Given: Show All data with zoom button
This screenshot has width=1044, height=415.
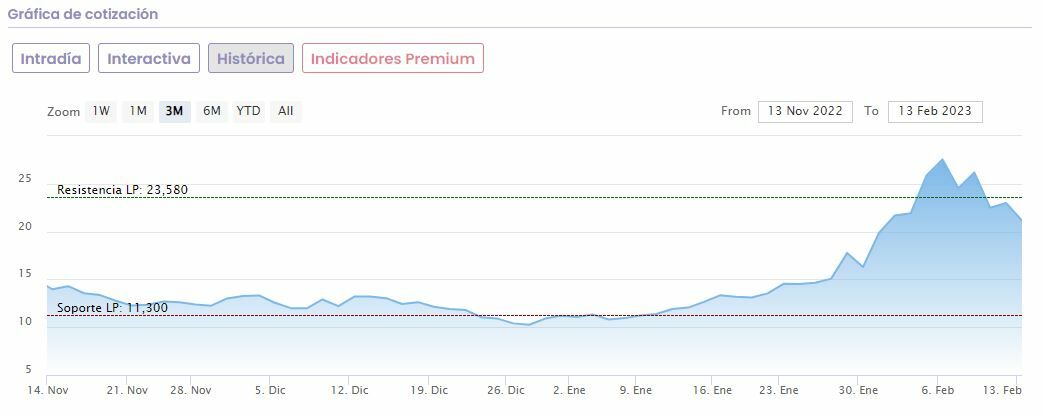Looking at the screenshot, I should pos(286,111).
